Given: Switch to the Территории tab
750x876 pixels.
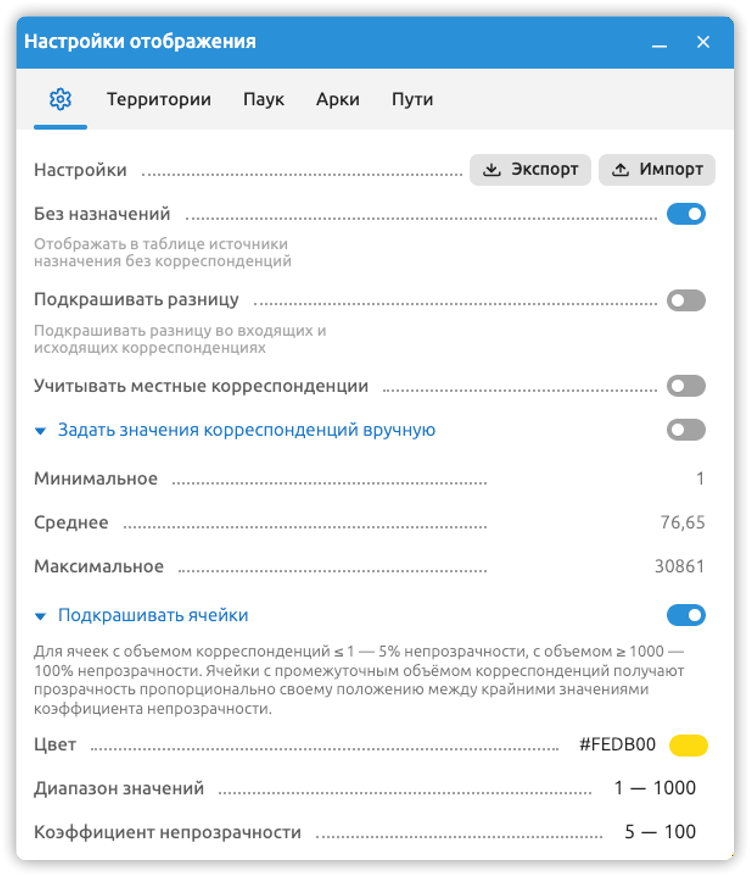Looking at the screenshot, I should pyautogui.click(x=159, y=99).
